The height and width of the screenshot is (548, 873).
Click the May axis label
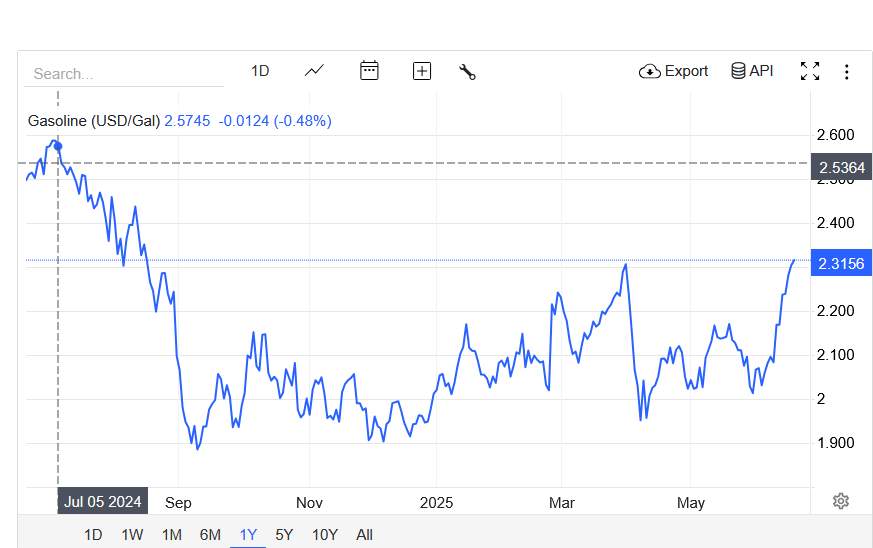pos(691,503)
